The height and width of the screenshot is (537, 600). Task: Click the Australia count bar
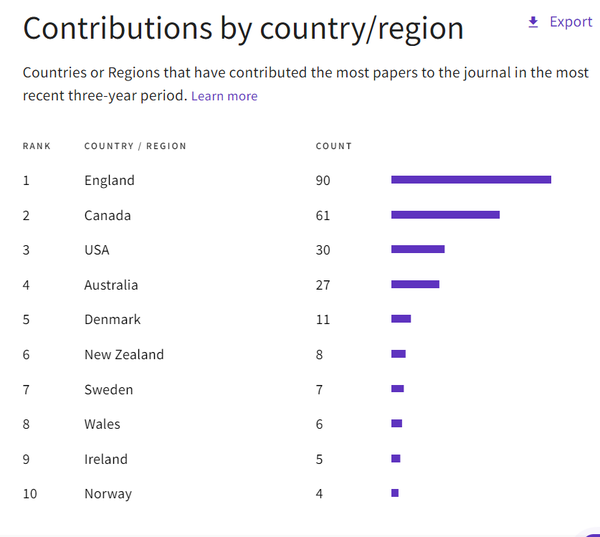tap(415, 284)
